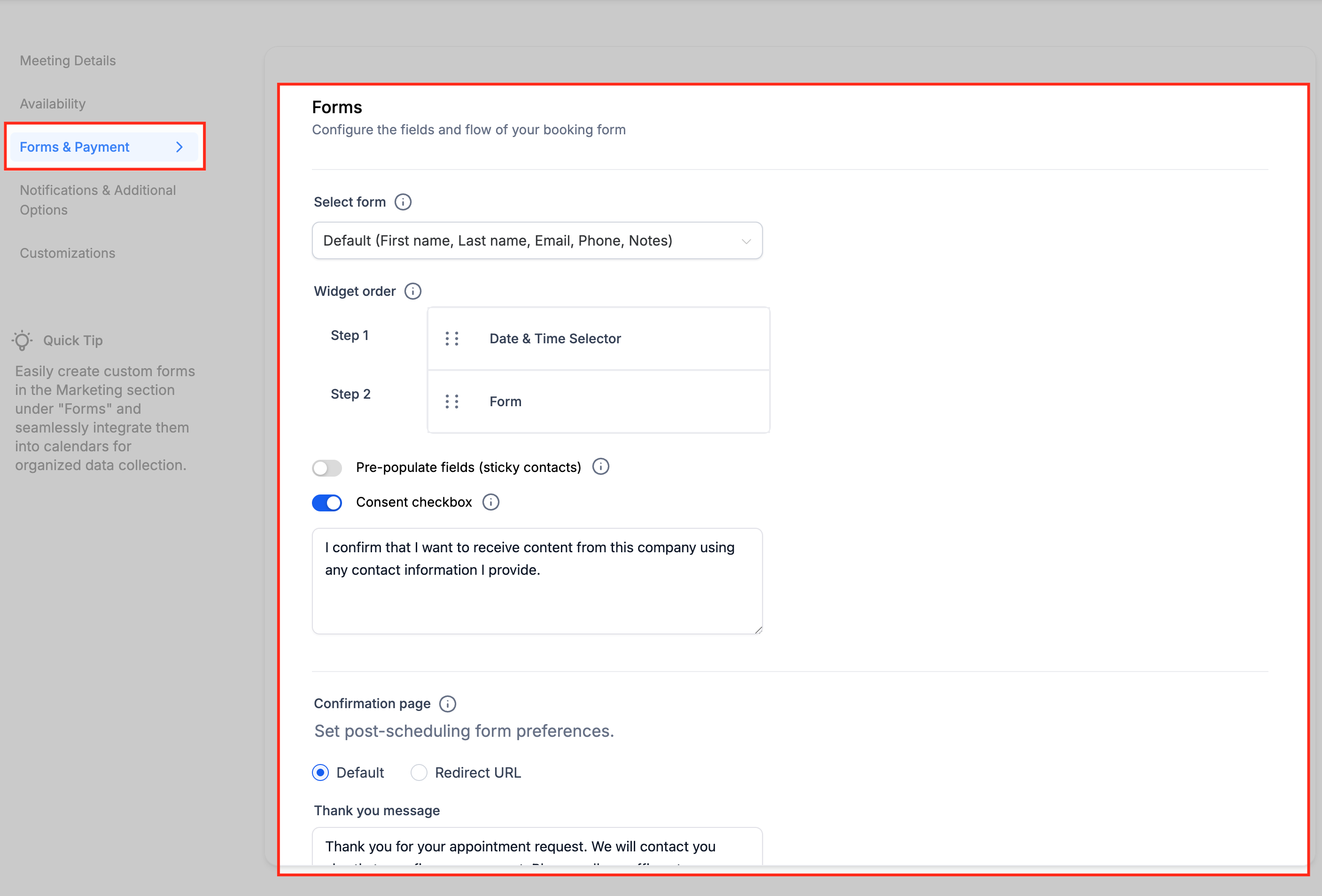Enable Pre-populate fields sticky contacts toggle
This screenshot has height=896, width=1322.
(327, 468)
